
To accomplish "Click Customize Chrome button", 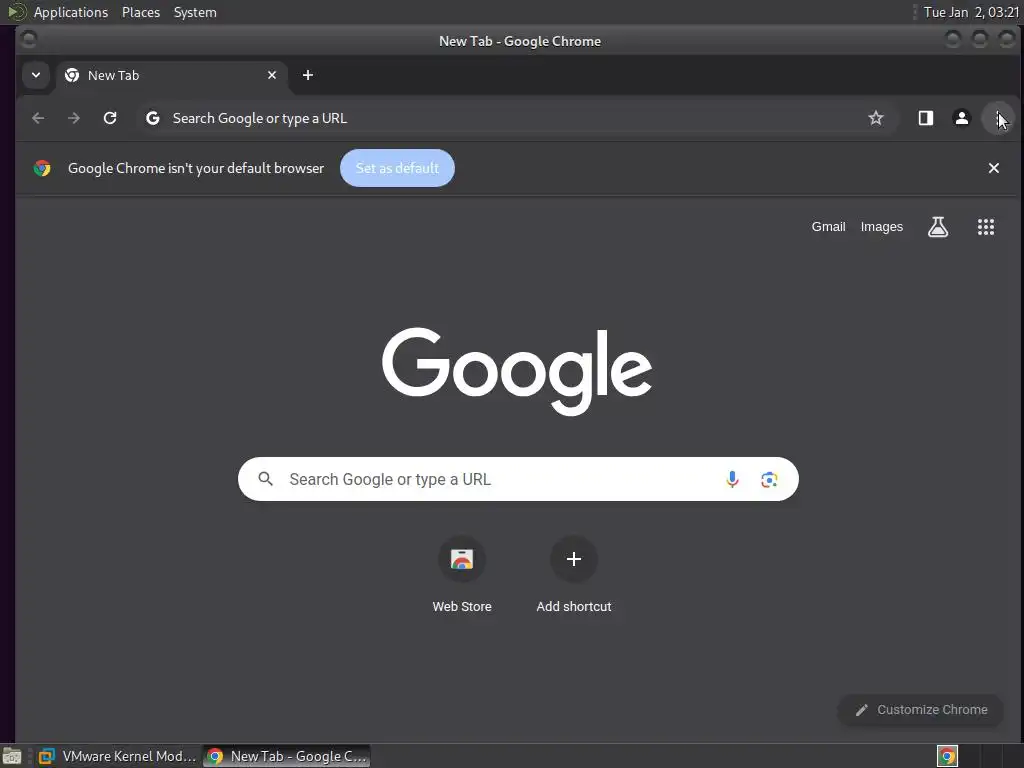I will click(921, 710).
